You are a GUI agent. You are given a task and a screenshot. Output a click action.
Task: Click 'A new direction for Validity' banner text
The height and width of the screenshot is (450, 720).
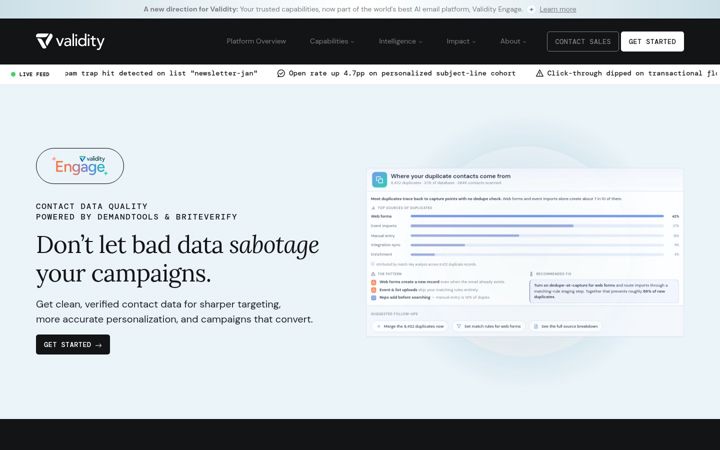coord(191,9)
